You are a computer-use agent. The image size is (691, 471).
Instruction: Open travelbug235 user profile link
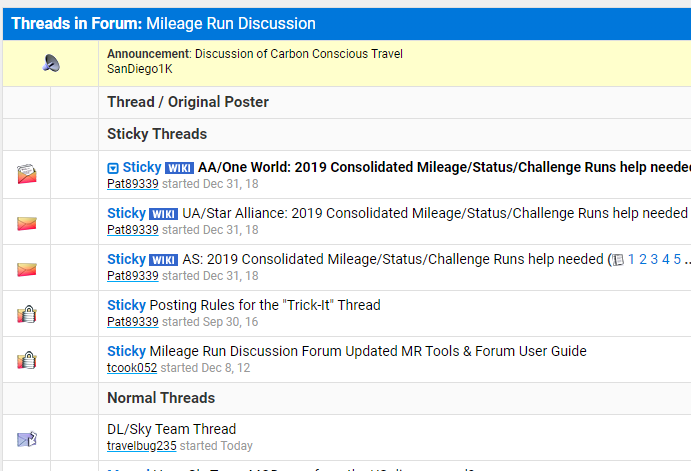tap(141, 445)
